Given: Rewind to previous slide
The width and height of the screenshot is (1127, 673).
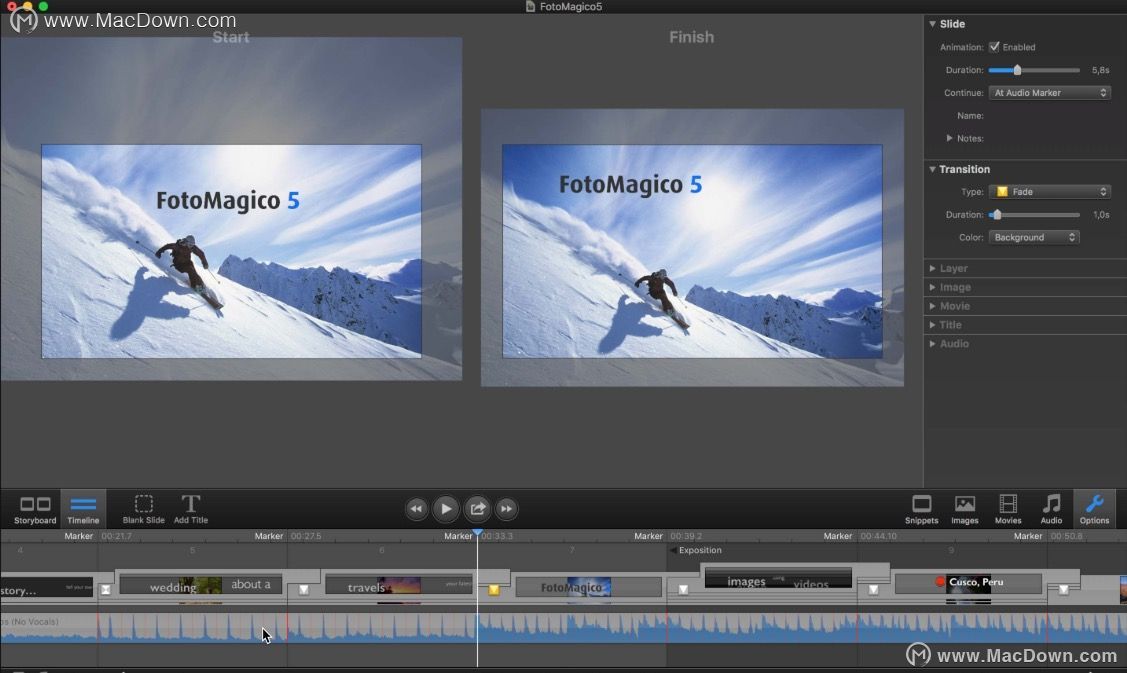Looking at the screenshot, I should pos(416,508).
